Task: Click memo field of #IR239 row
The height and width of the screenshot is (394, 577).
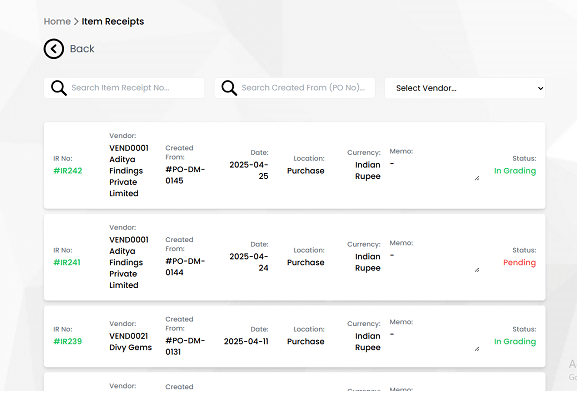Action: [x=435, y=340]
